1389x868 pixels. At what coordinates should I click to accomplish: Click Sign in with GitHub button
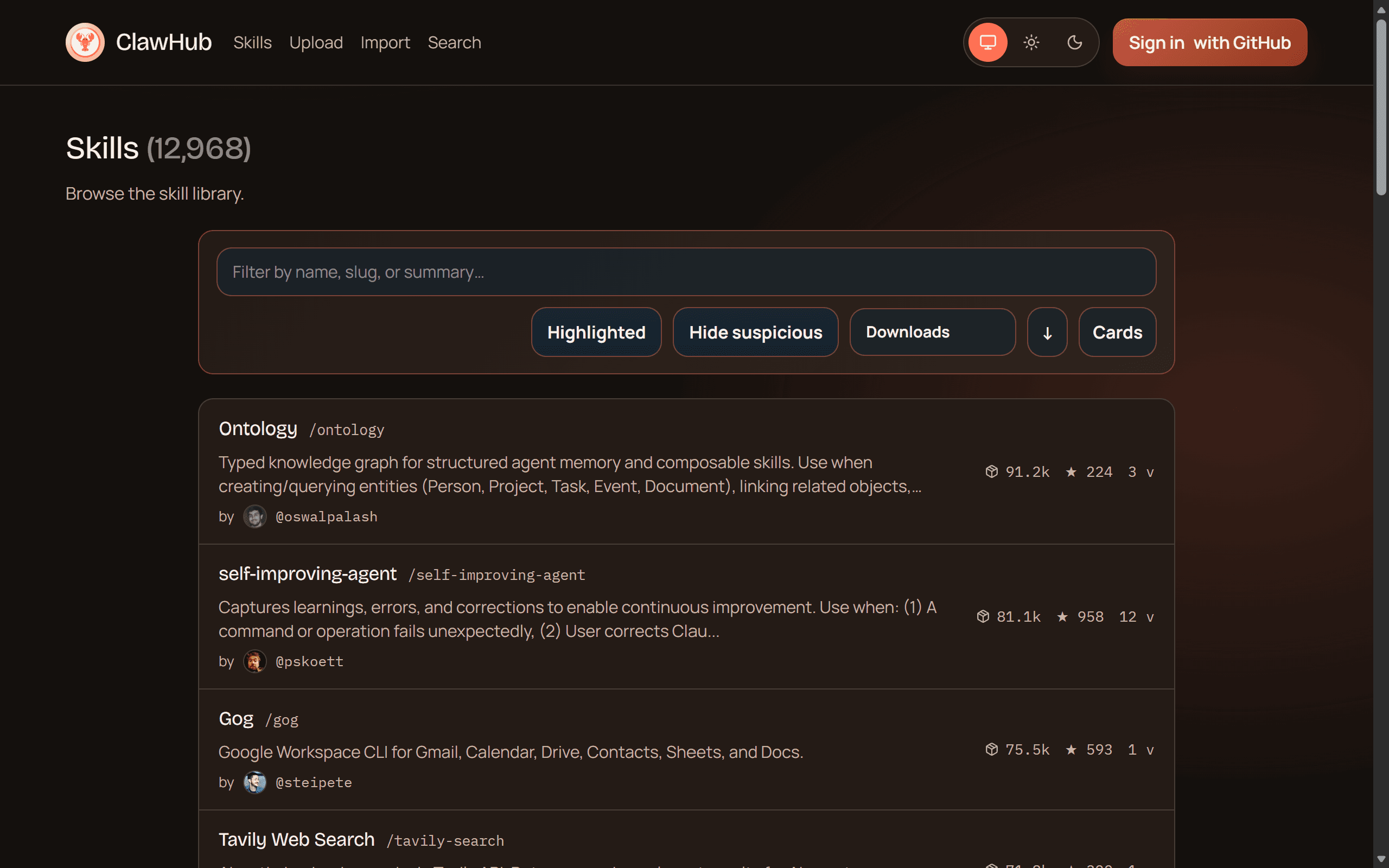point(1209,42)
